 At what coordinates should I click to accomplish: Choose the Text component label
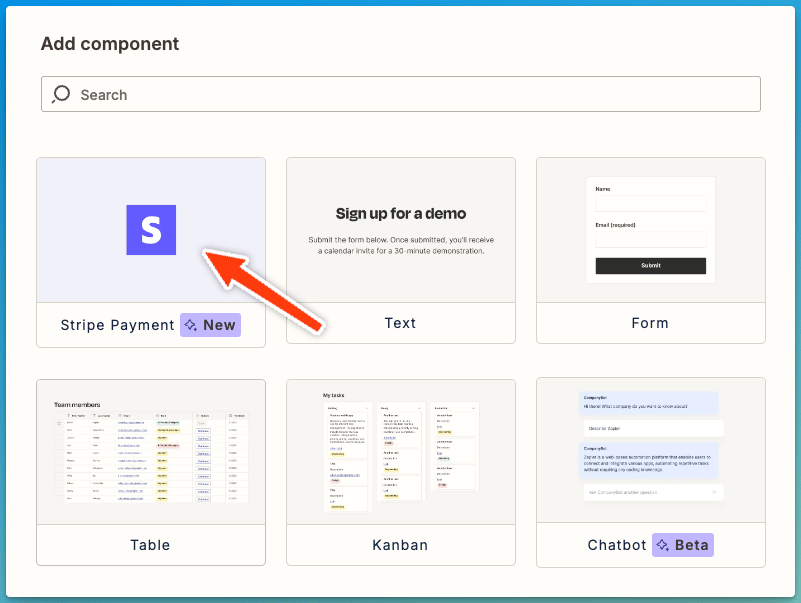400,323
